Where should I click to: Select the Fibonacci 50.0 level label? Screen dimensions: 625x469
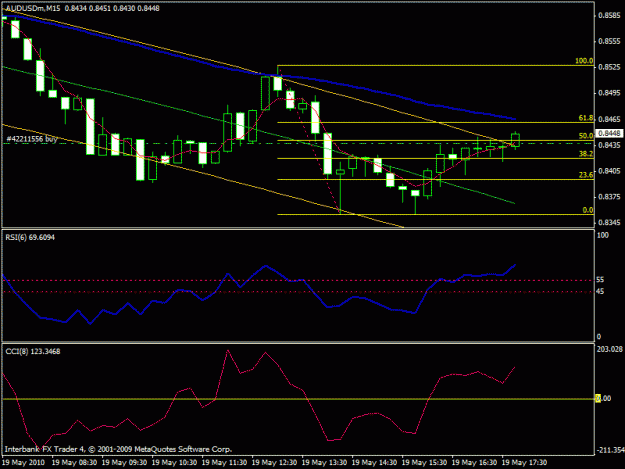pos(586,136)
